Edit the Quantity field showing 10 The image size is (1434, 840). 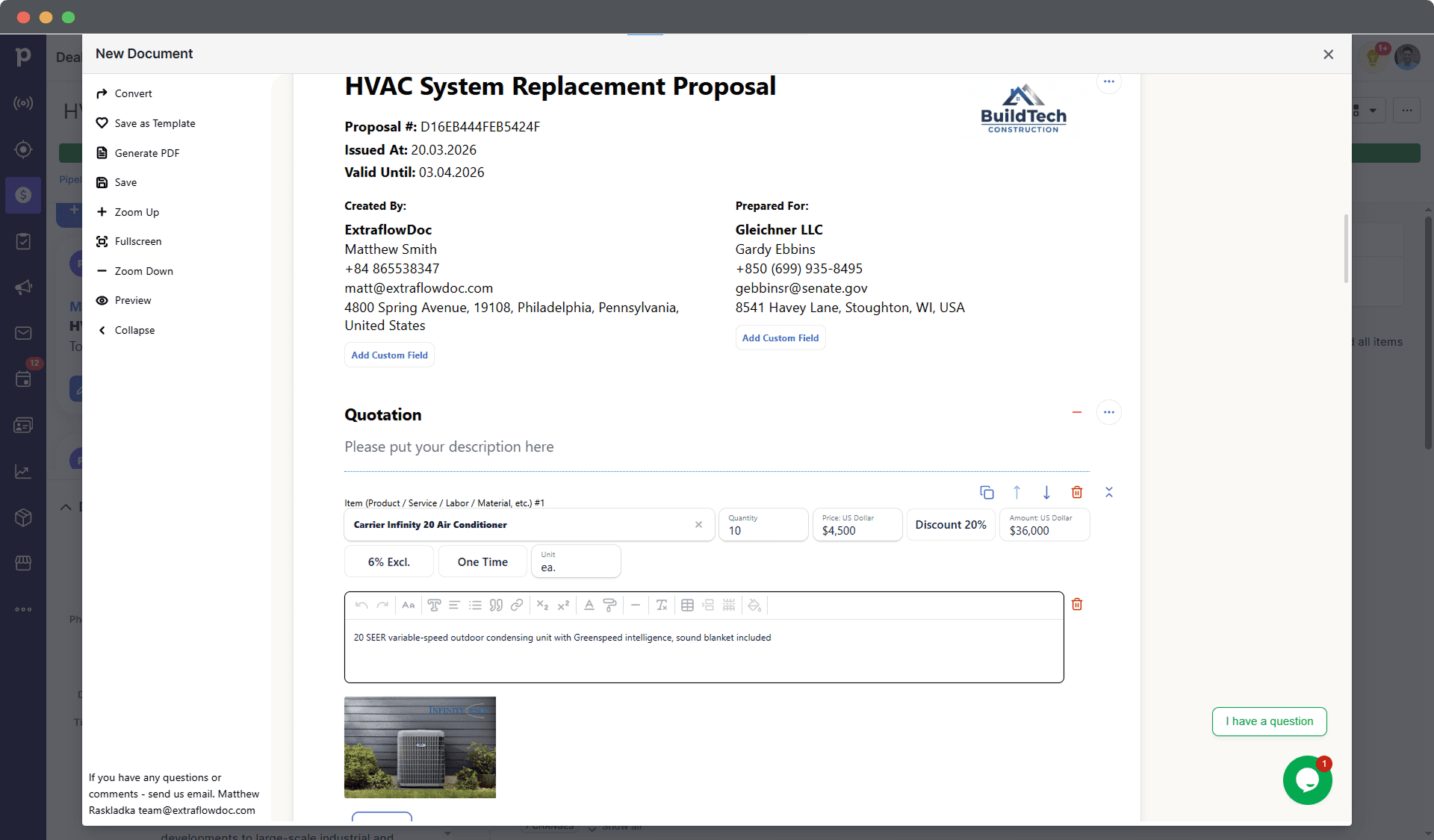(763, 525)
